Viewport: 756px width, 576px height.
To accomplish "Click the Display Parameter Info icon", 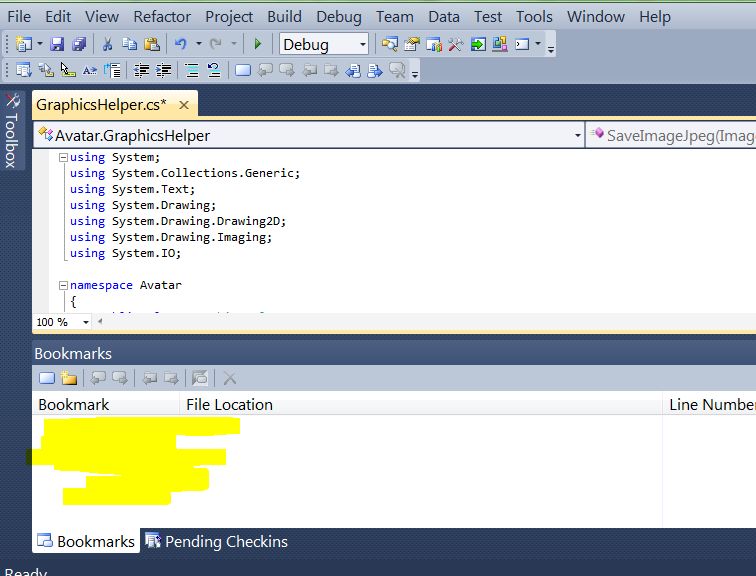I will [46, 70].
